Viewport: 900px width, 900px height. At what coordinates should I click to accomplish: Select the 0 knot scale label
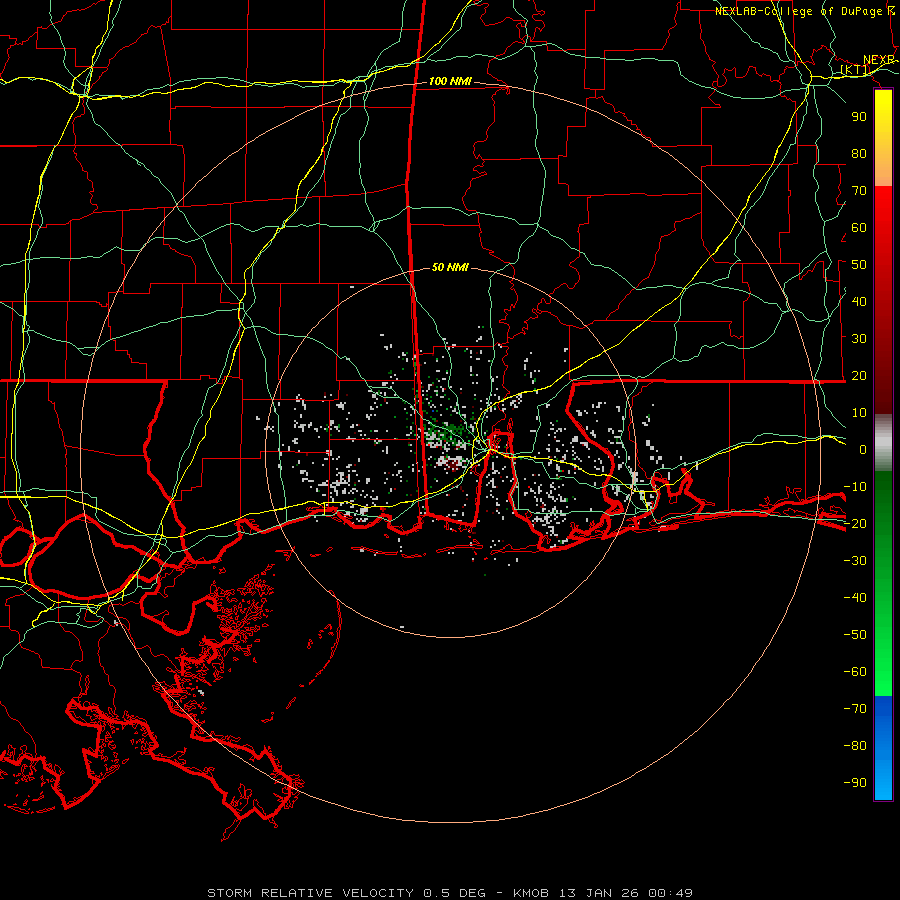click(x=863, y=449)
